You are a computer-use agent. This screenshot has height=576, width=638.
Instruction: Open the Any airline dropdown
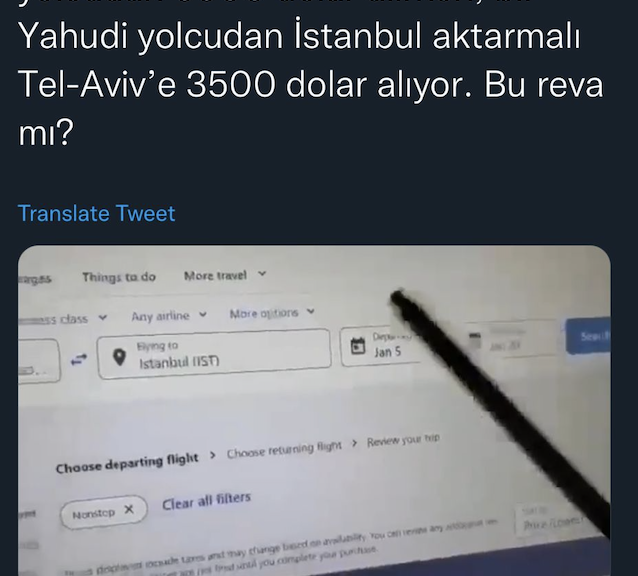coord(169,316)
